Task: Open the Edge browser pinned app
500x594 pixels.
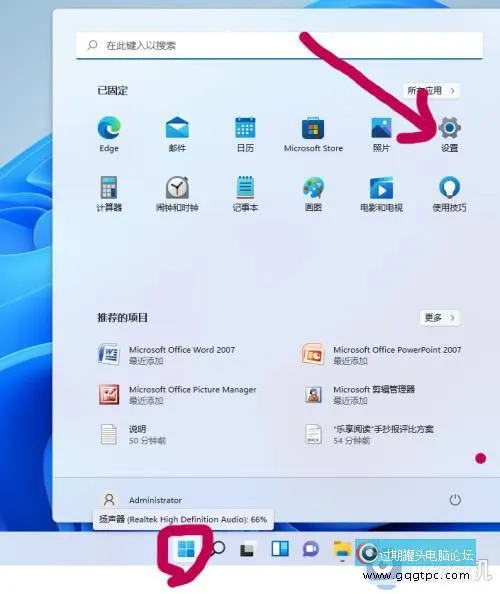Action: [109, 134]
